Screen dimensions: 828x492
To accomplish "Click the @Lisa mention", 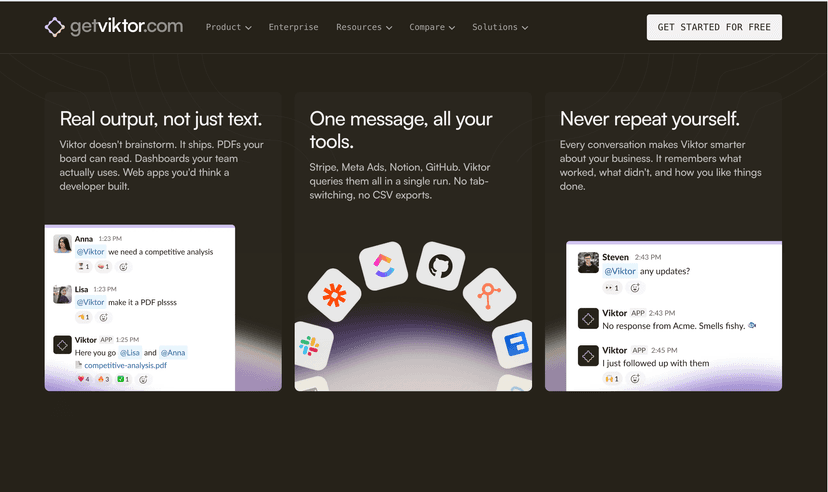I will (129, 353).
